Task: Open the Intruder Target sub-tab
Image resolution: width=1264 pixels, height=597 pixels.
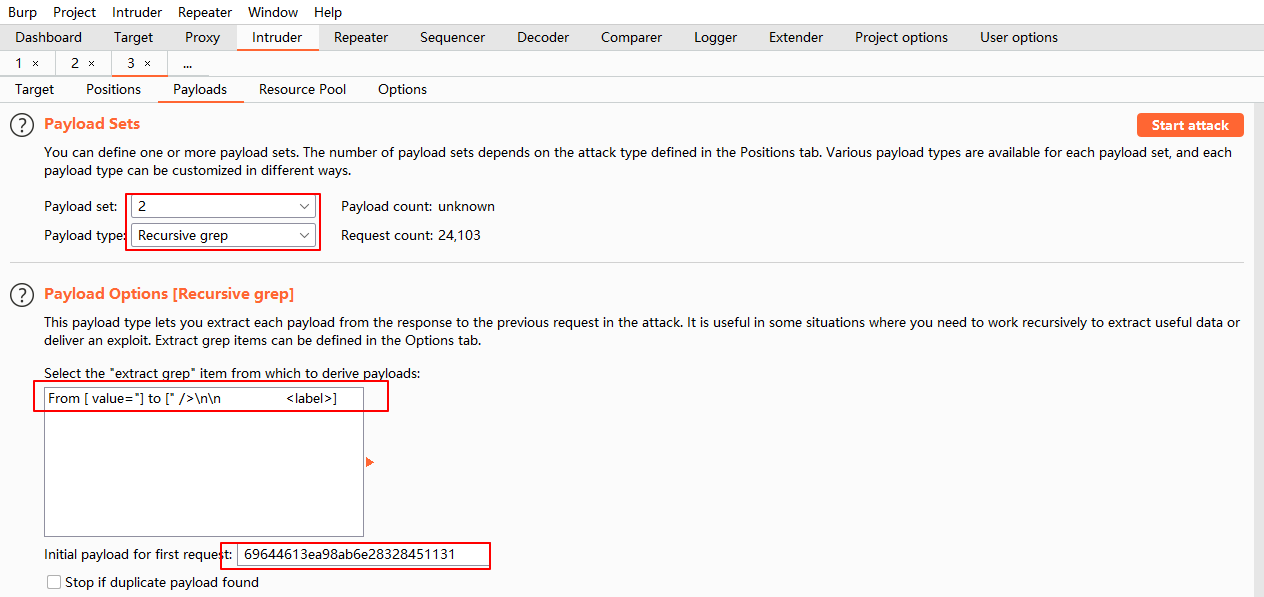Action: point(35,89)
